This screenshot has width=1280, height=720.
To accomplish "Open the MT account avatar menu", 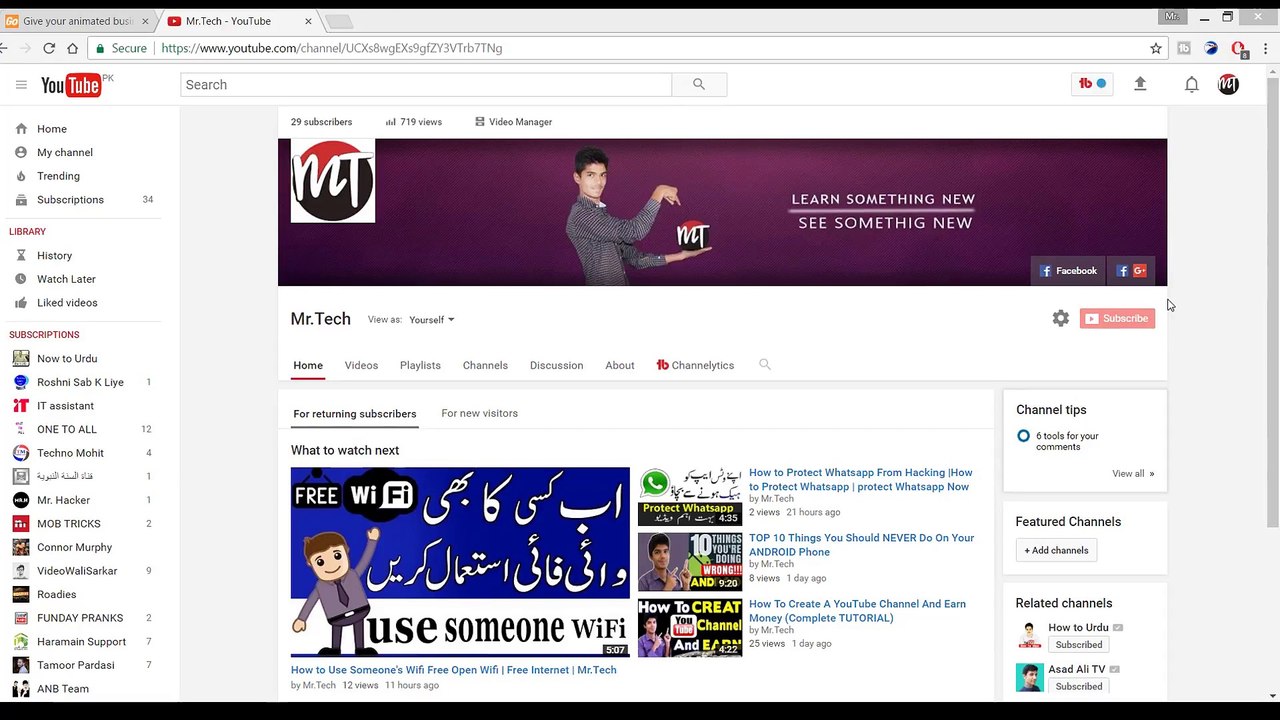I will click(1228, 85).
